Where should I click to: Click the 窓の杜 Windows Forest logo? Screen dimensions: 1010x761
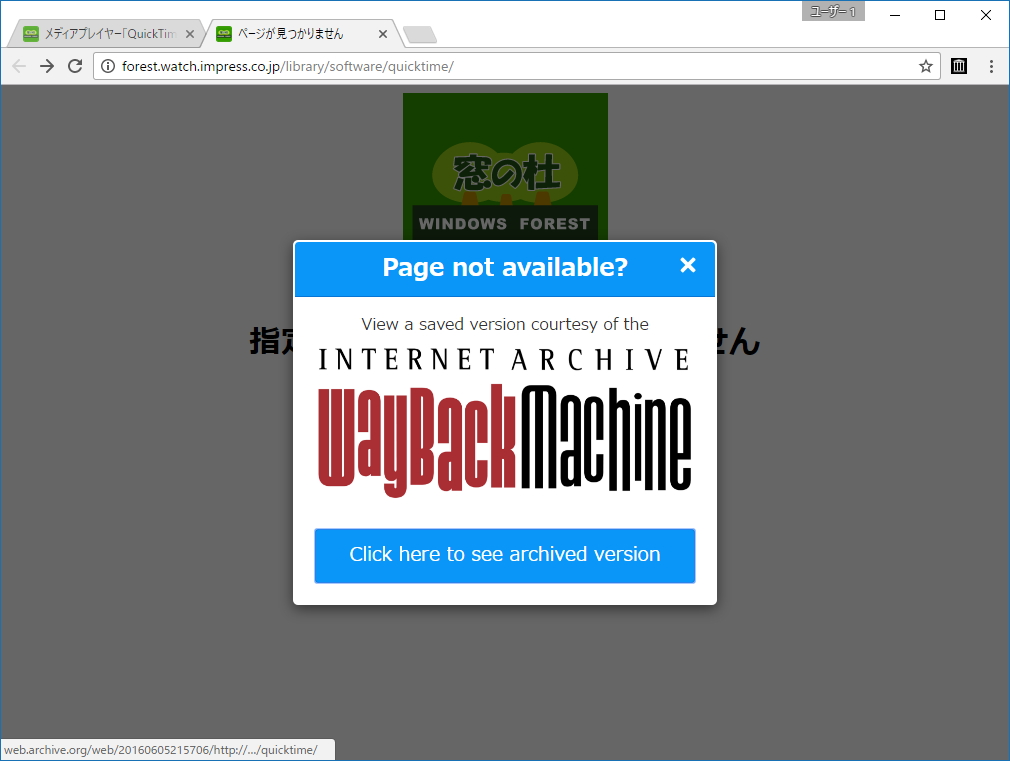point(504,165)
